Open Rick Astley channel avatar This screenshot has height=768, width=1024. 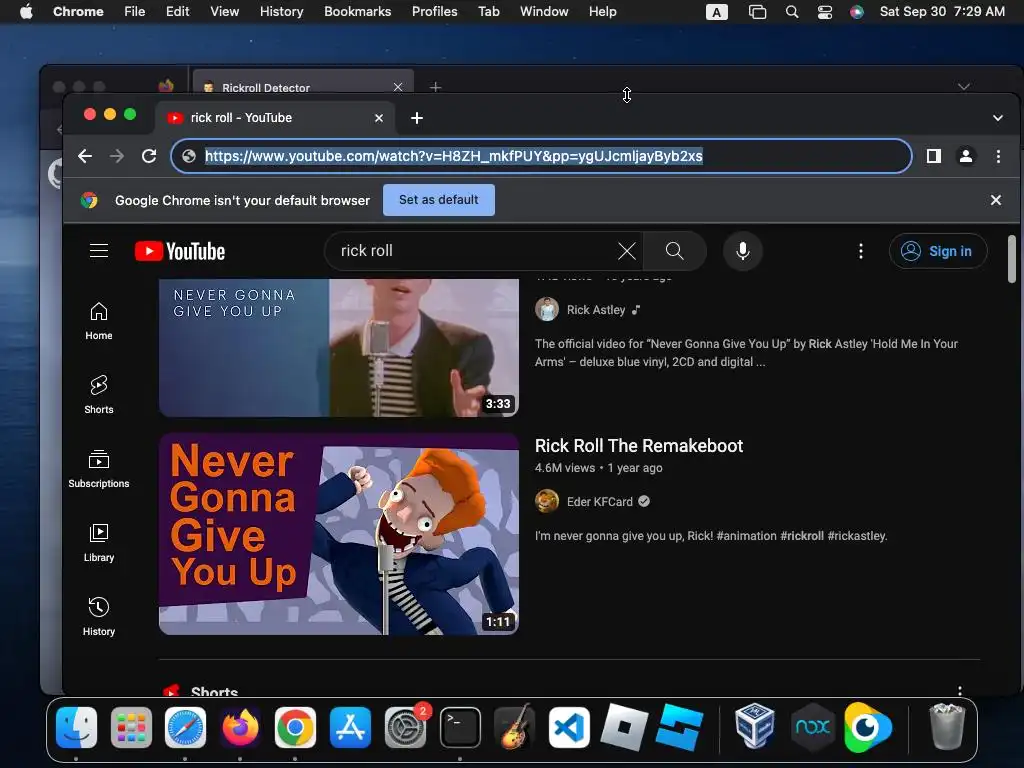tap(547, 310)
